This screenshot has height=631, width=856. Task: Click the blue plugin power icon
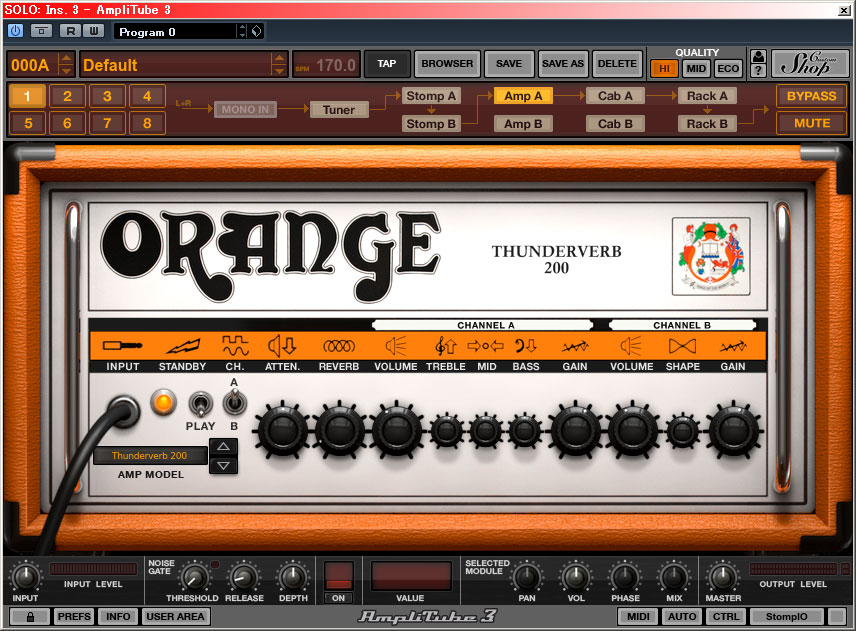[x=16, y=31]
